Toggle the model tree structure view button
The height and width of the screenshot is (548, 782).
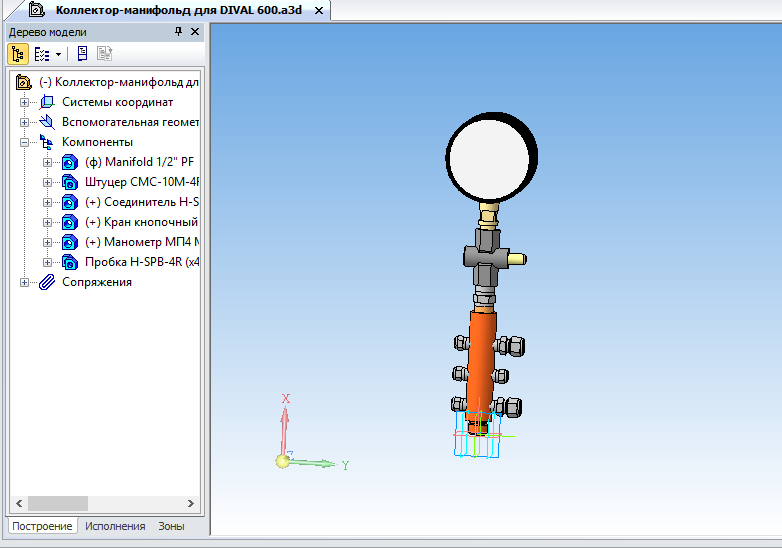click(x=18, y=54)
